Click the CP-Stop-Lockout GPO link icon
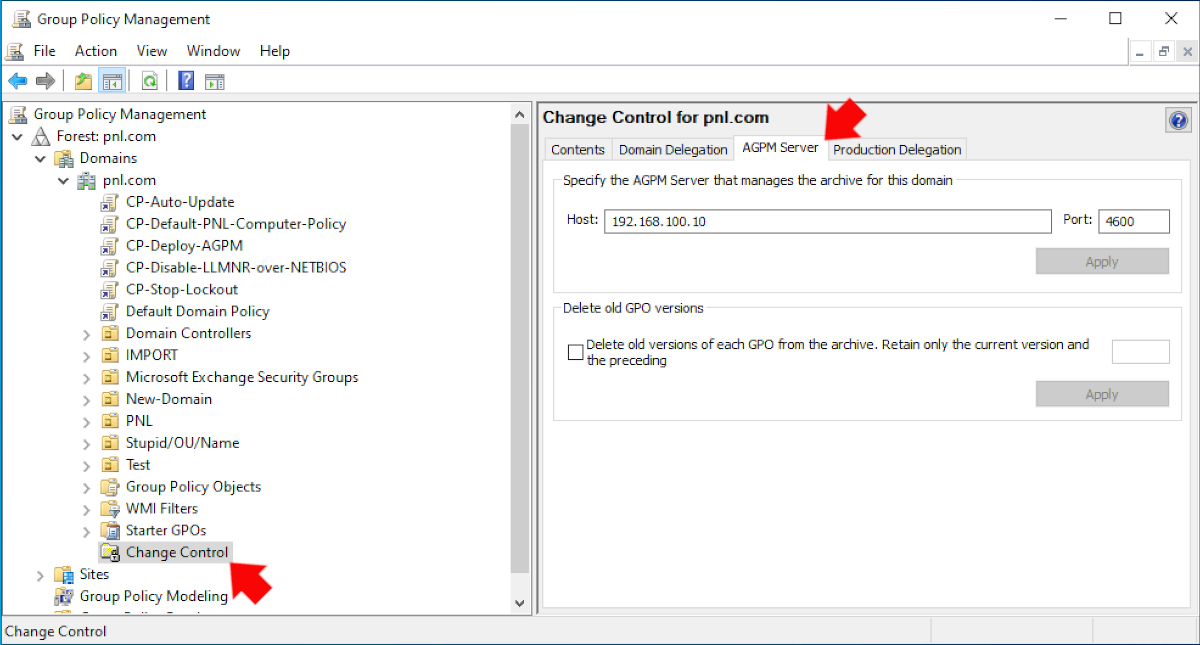The image size is (1200, 645). [111, 290]
